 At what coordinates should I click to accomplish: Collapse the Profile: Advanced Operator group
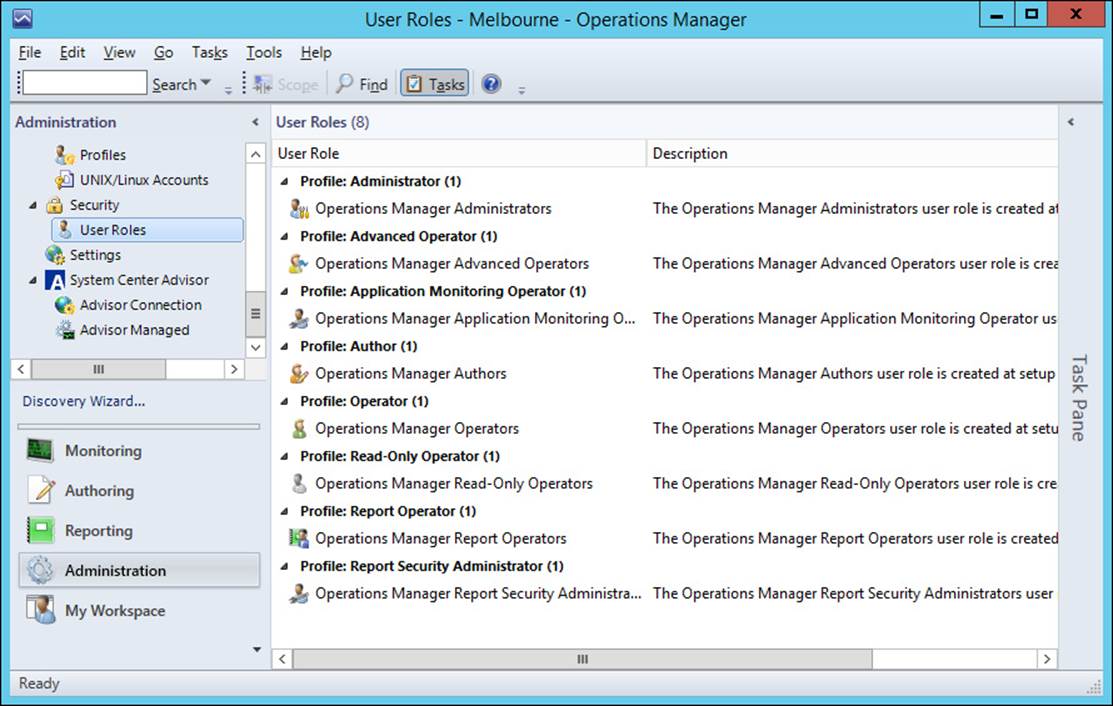[x=285, y=236]
